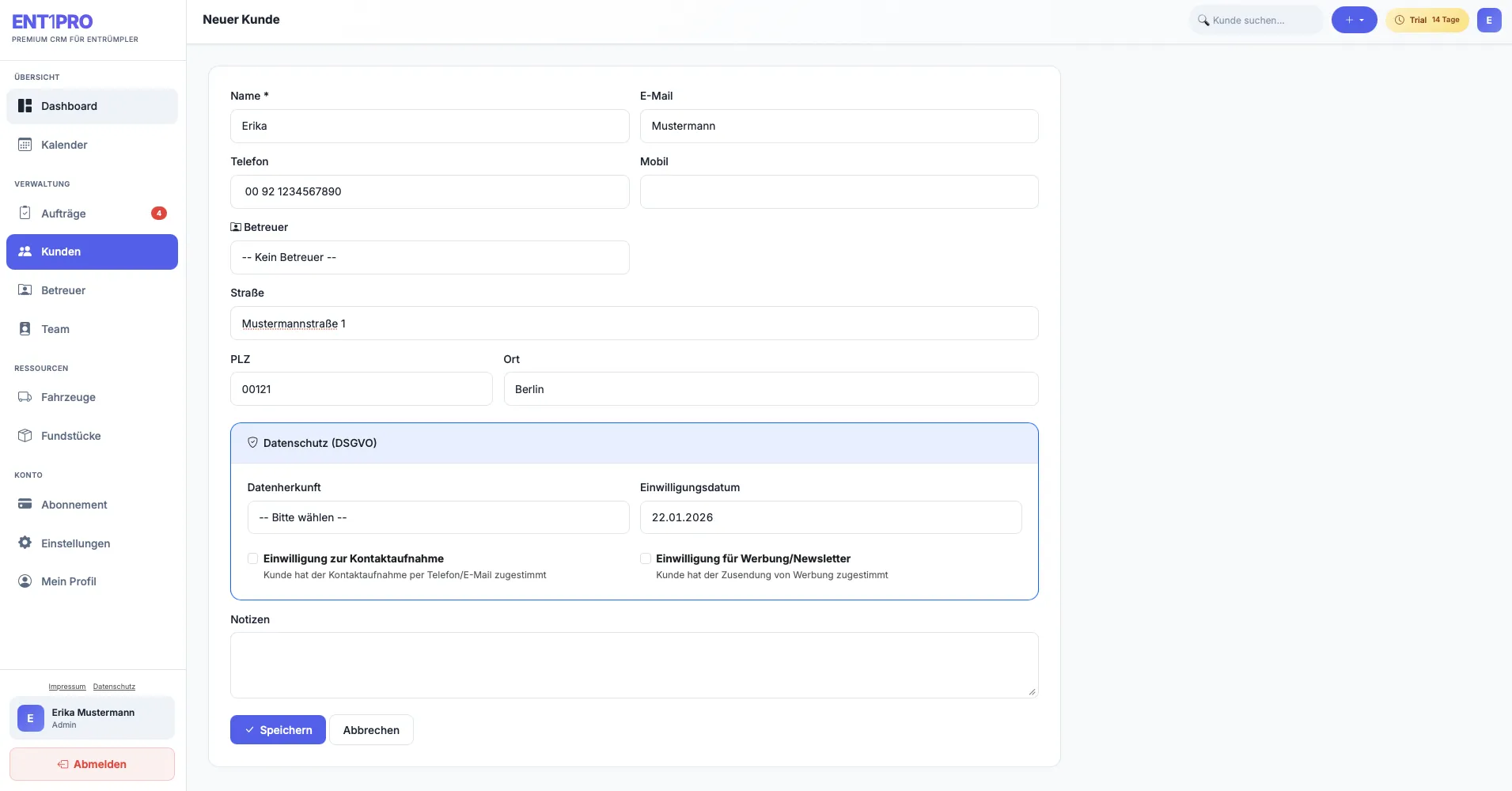Open the Impressum link
The image size is (1512, 791).
coord(67,687)
